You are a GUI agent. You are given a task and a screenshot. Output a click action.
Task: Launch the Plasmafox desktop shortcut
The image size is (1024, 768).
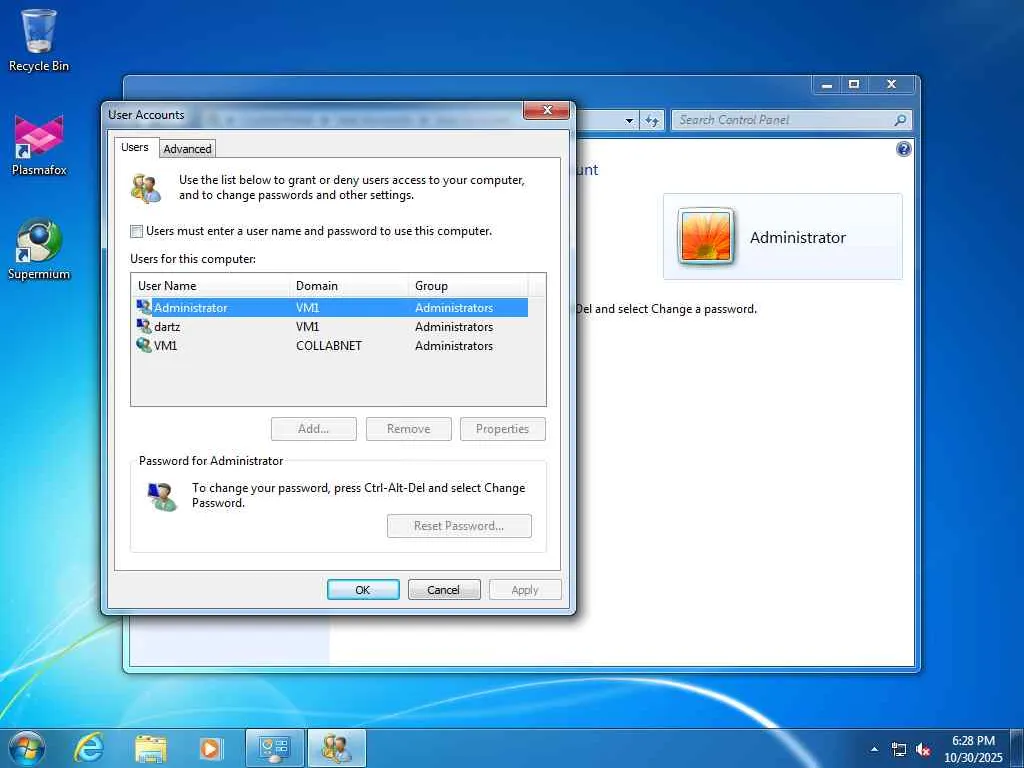click(39, 145)
